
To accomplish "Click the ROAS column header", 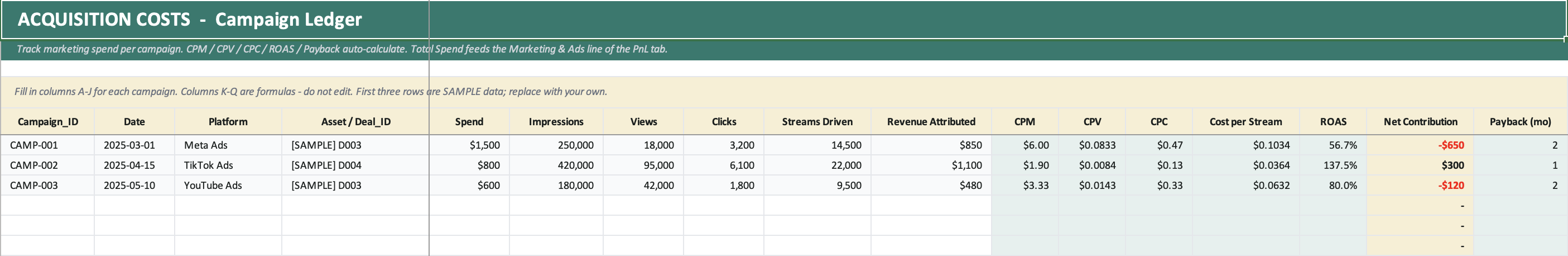I will [x=1333, y=122].
